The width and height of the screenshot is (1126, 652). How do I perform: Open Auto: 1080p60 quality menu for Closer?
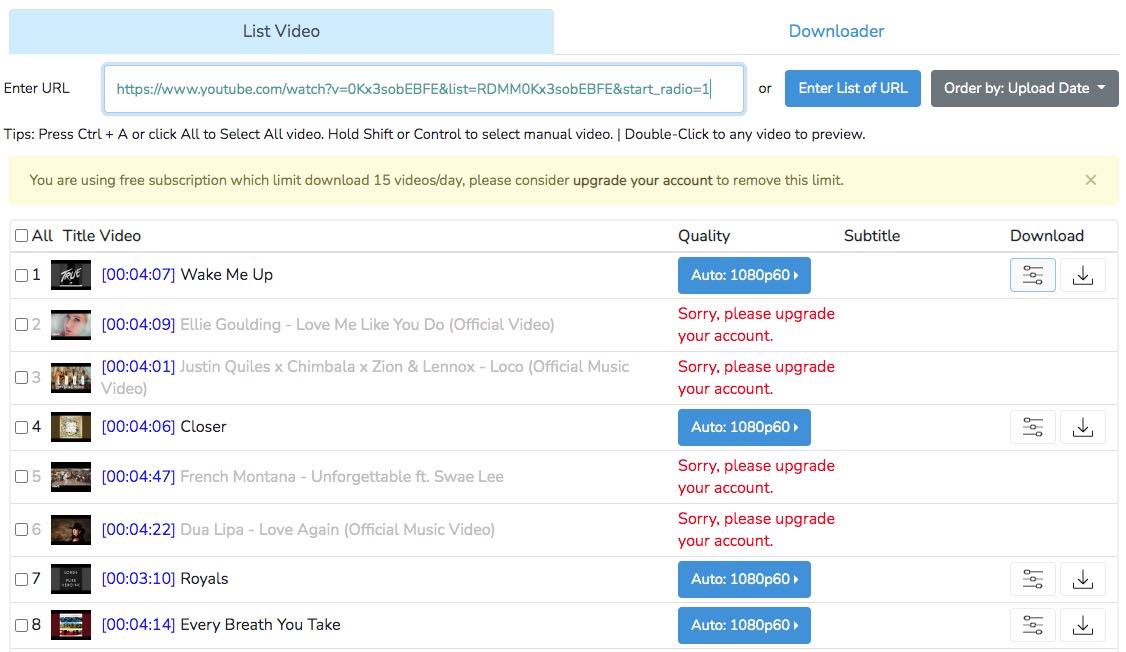744,427
